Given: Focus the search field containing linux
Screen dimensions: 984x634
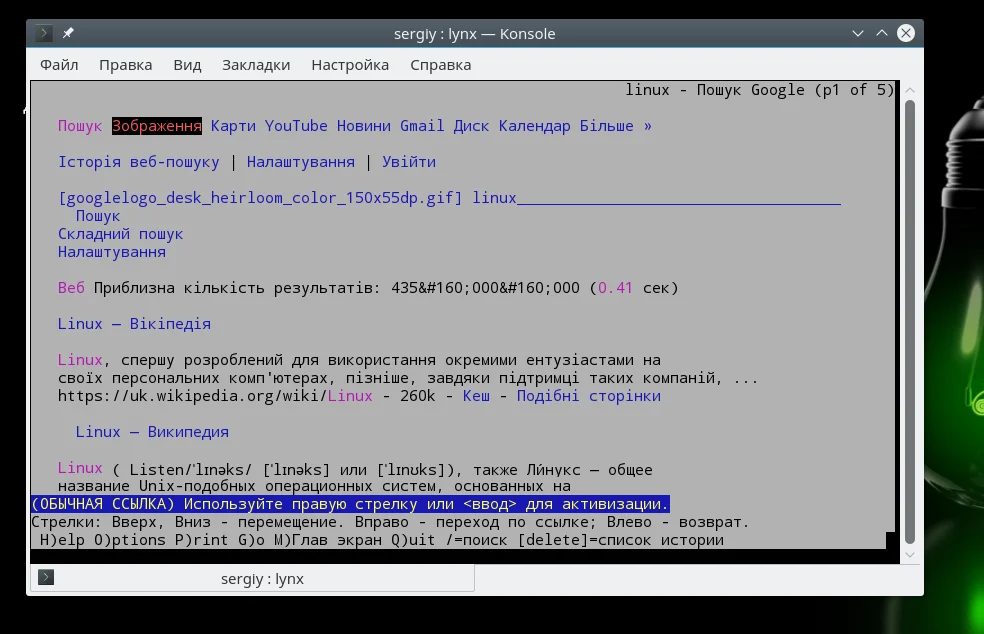Looking at the screenshot, I should click(656, 198).
